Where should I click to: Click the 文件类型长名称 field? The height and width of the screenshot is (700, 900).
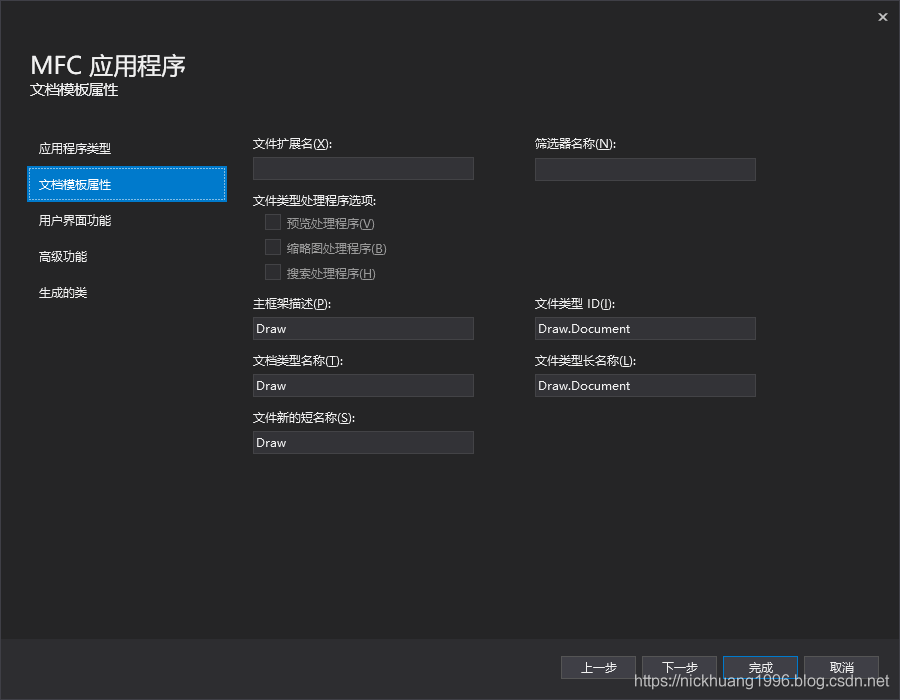[x=645, y=386]
